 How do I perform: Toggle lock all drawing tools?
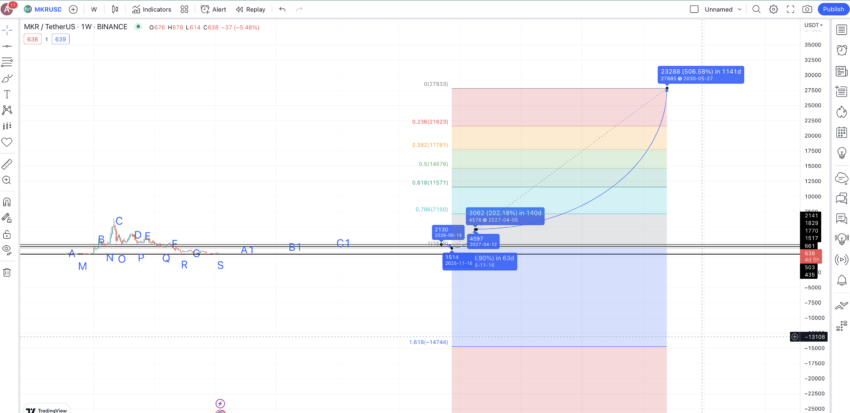[7, 234]
